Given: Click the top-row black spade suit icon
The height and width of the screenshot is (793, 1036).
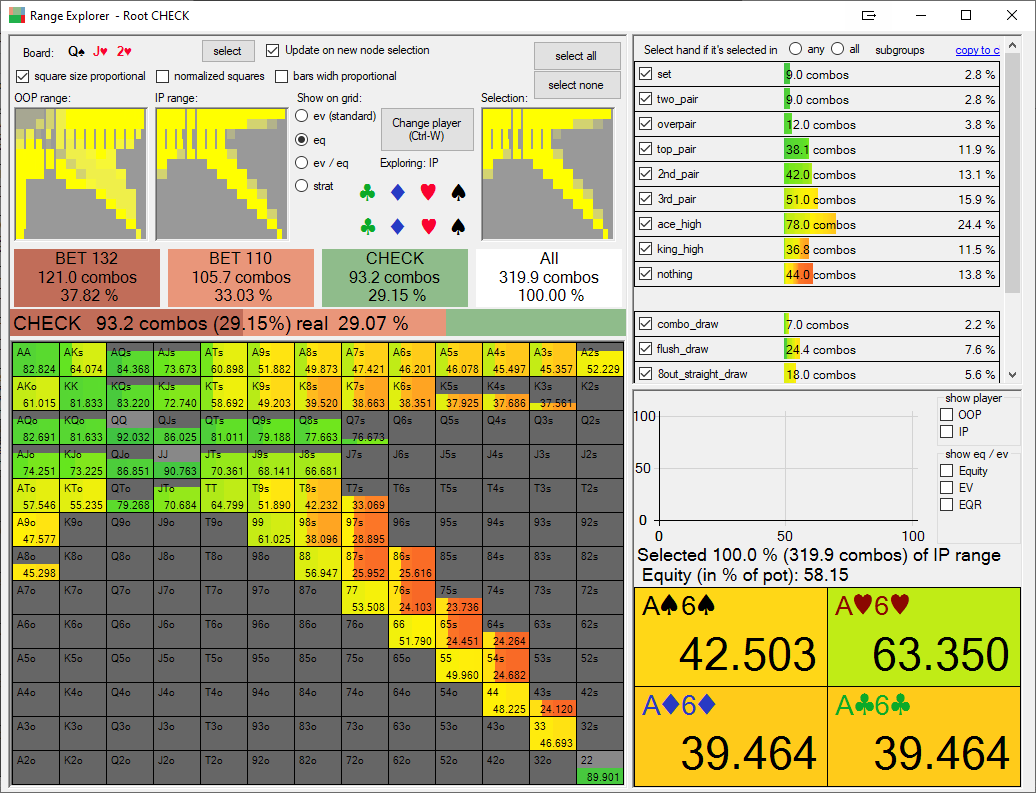Looking at the screenshot, I should pos(458,192).
